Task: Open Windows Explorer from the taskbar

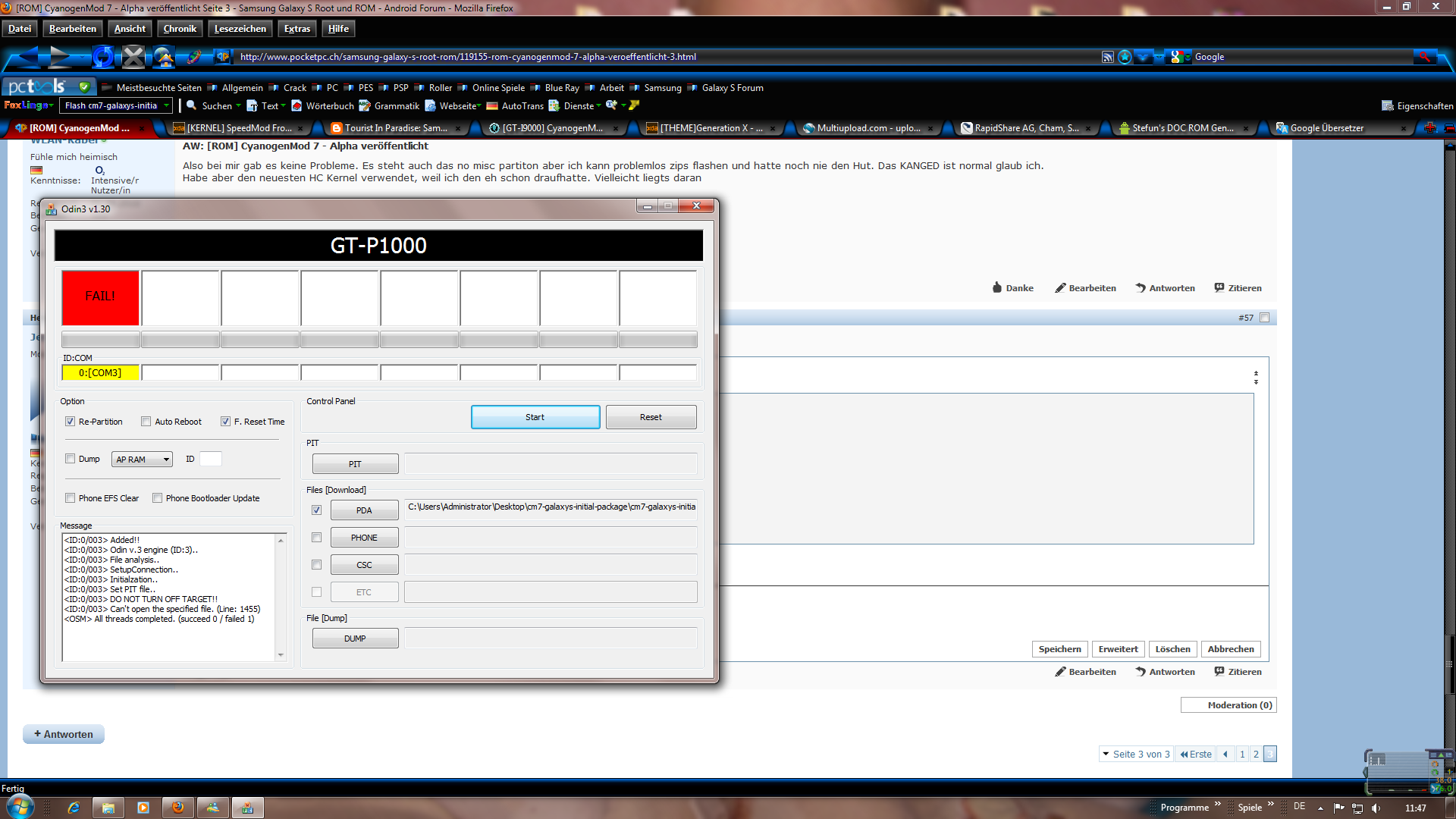Action: [x=108, y=808]
